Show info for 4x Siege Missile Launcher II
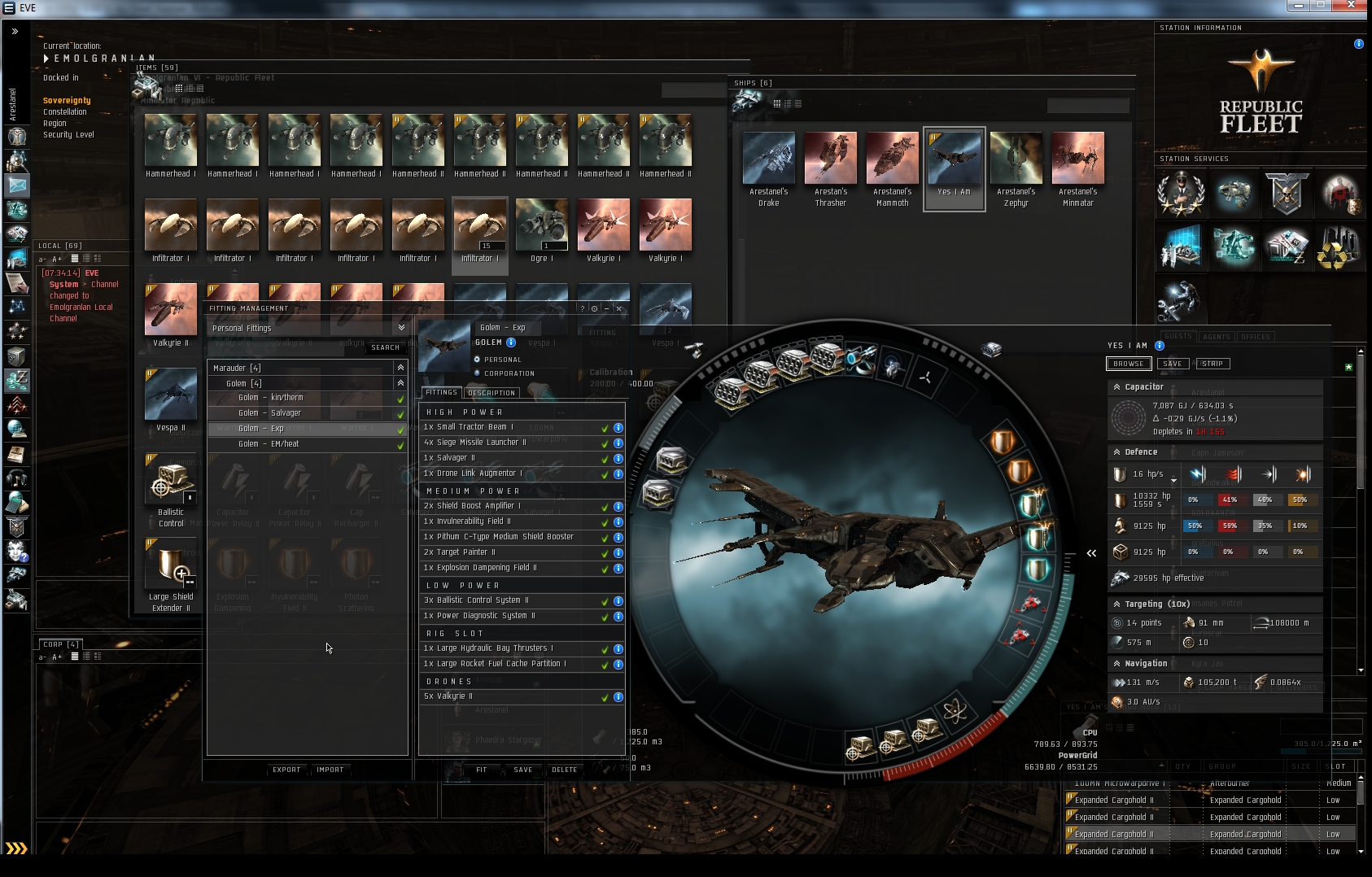The height and width of the screenshot is (877, 1372). 618,443
